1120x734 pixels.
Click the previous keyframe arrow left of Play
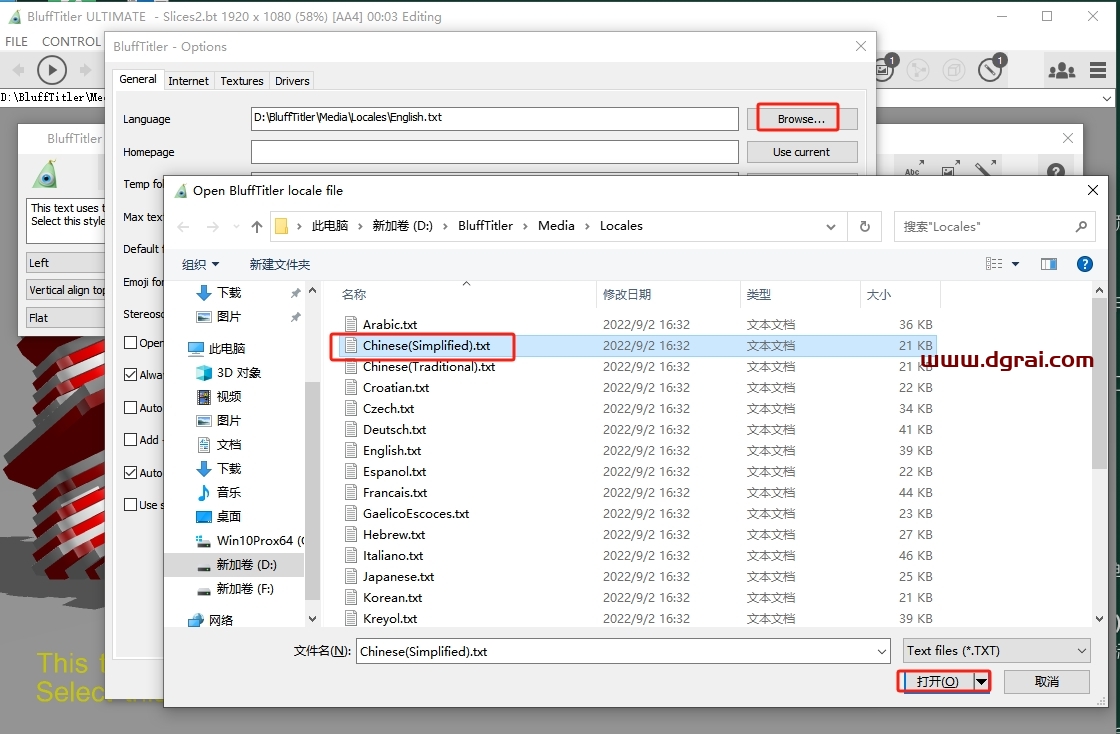[19, 70]
